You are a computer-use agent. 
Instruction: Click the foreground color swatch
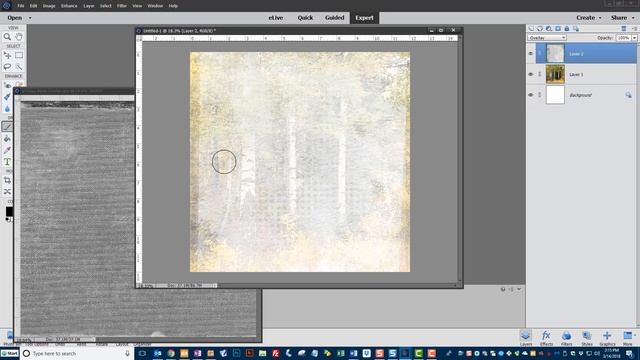click(9, 211)
